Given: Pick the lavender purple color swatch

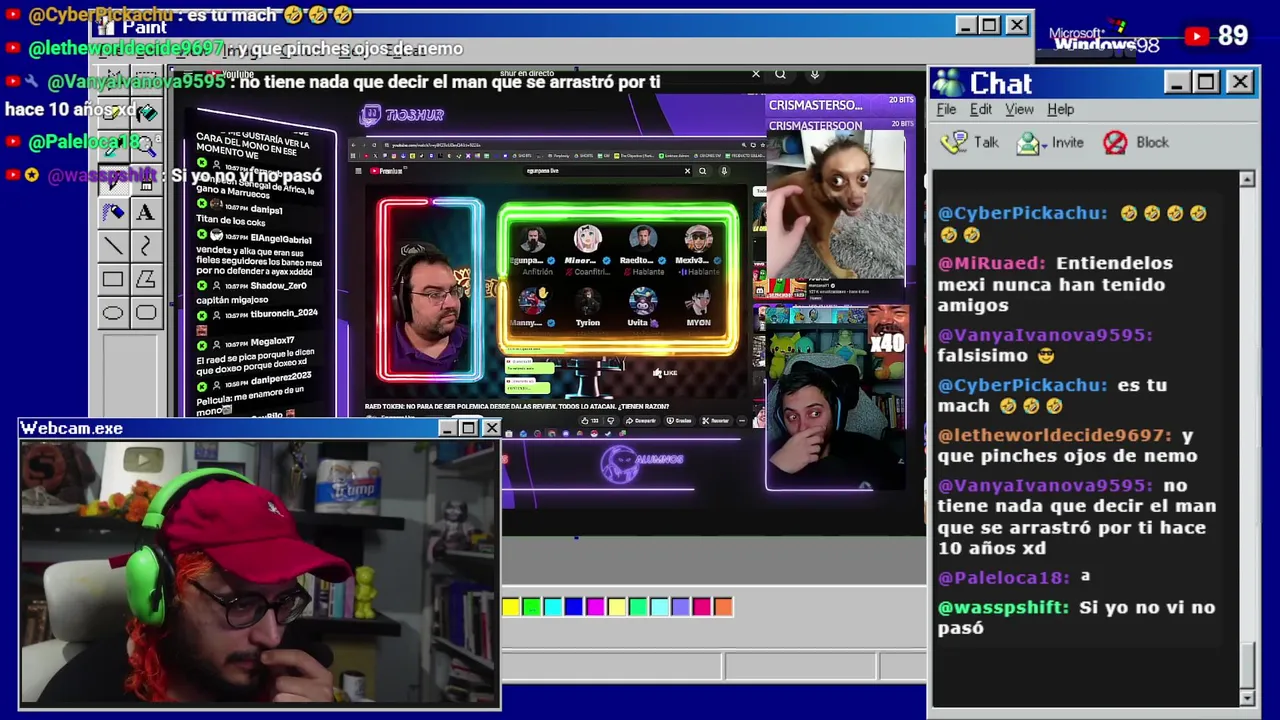Looking at the screenshot, I should click(681, 606).
